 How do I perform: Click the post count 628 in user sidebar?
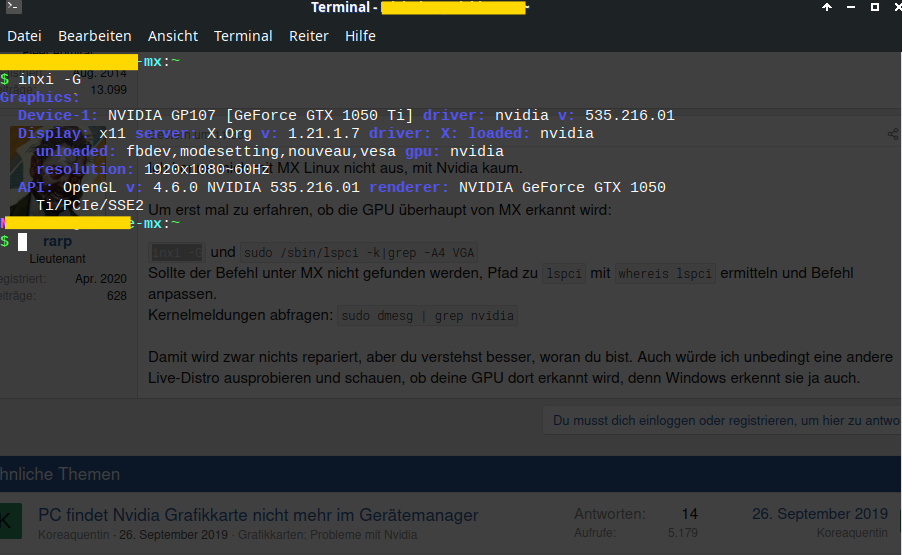click(x=117, y=296)
